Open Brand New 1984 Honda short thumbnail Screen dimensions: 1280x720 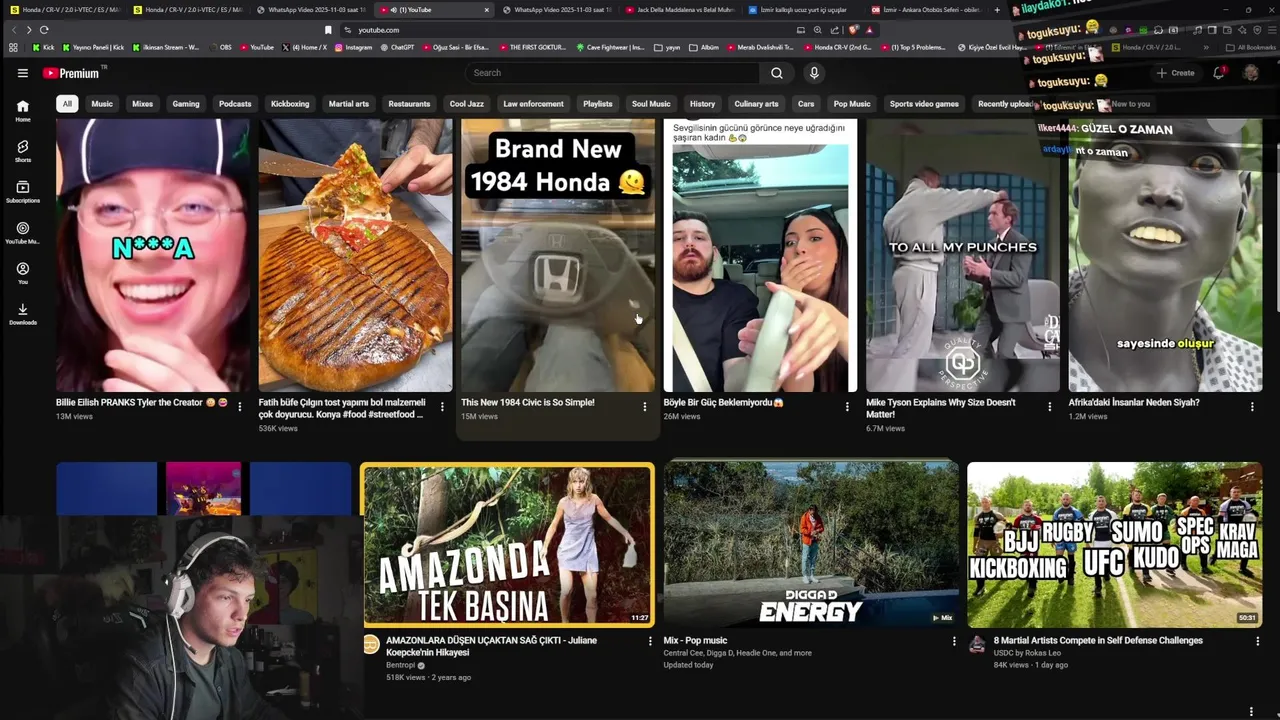coord(558,255)
